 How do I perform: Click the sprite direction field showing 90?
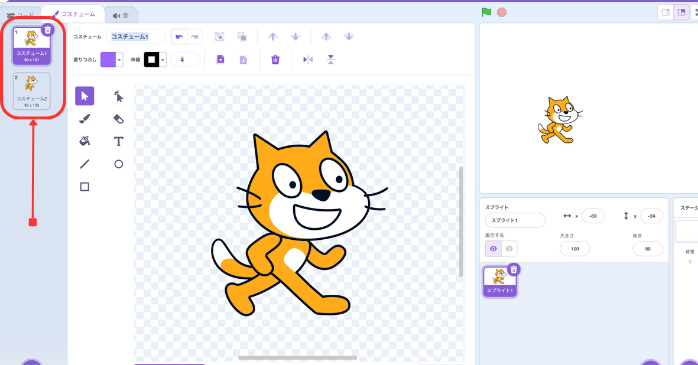click(x=648, y=249)
